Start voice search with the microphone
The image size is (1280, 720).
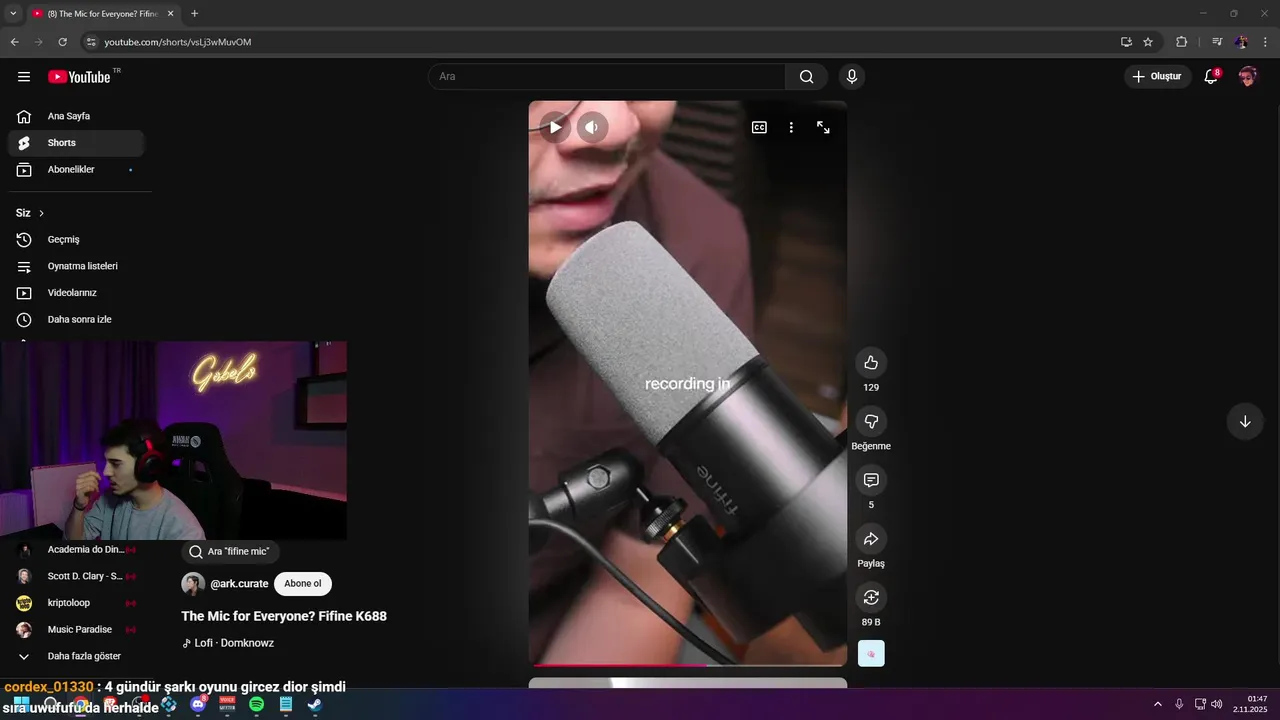(x=852, y=77)
